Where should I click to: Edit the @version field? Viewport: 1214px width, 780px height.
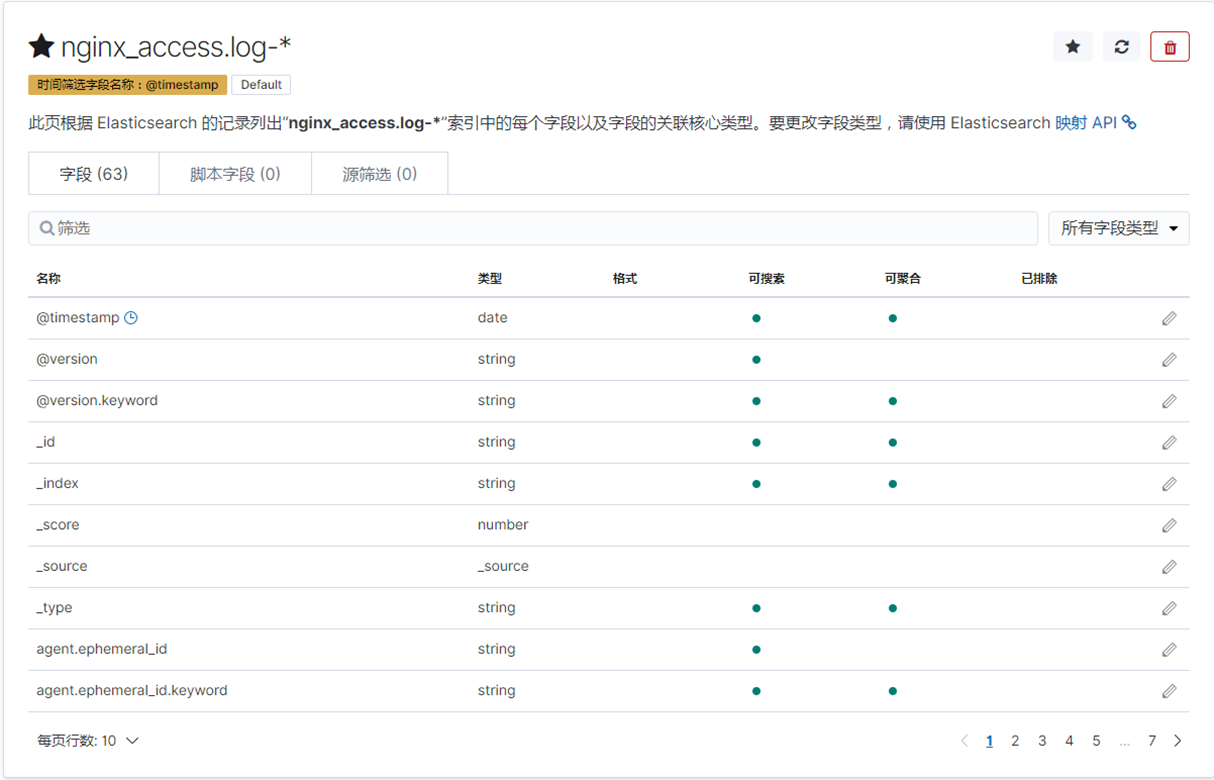pos(1169,360)
